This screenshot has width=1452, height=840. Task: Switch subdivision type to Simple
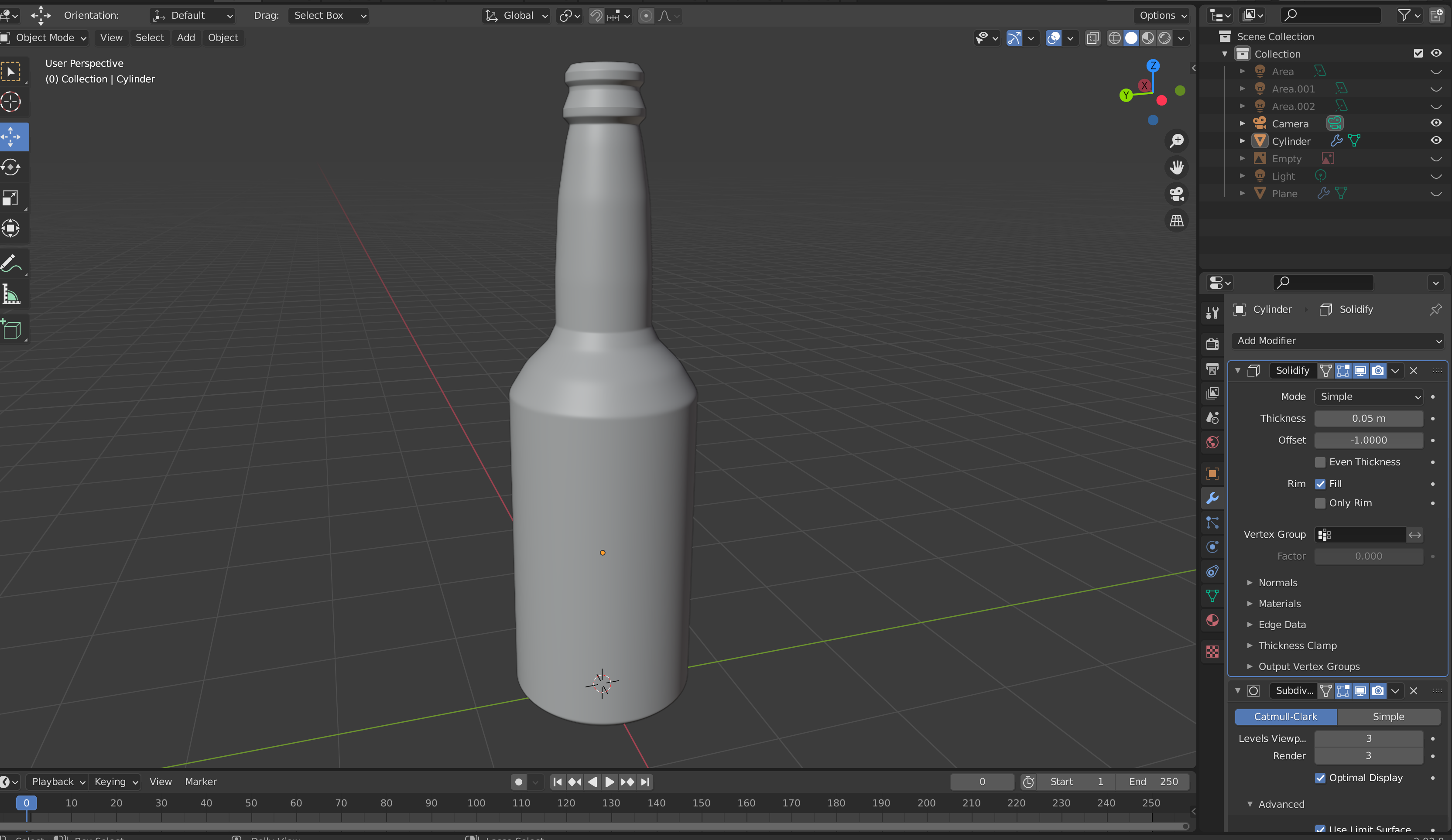pyautogui.click(x=1388, y=717)
